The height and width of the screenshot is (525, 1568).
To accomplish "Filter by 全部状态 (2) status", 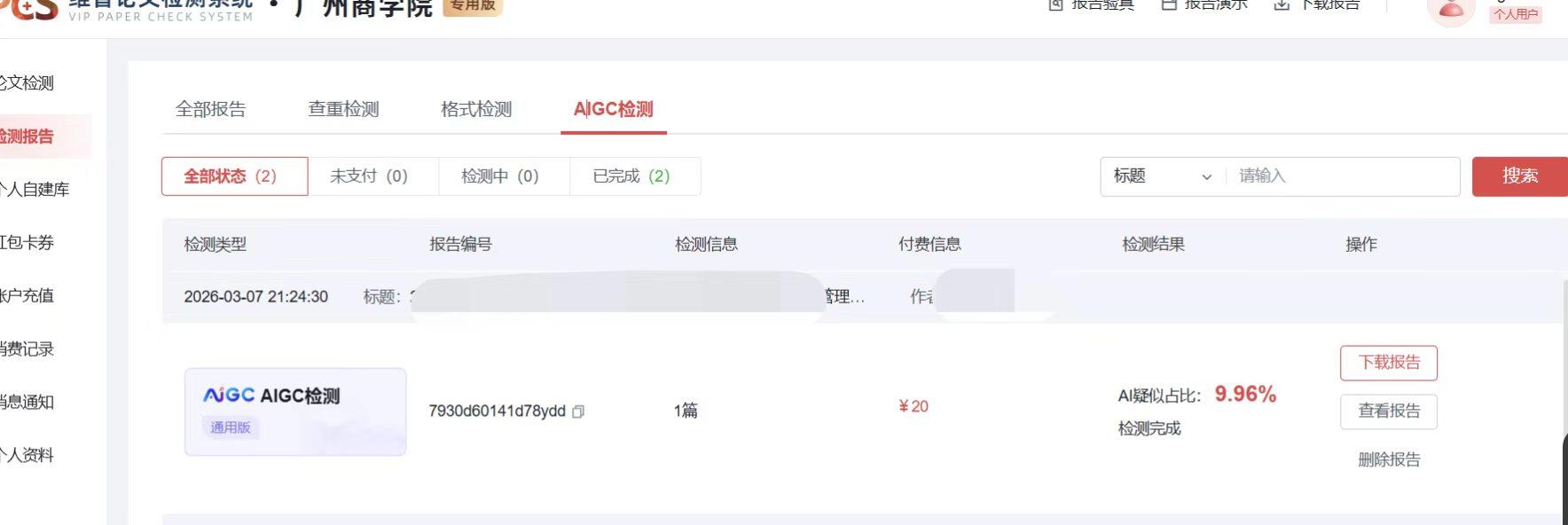I will click(234, 176).
